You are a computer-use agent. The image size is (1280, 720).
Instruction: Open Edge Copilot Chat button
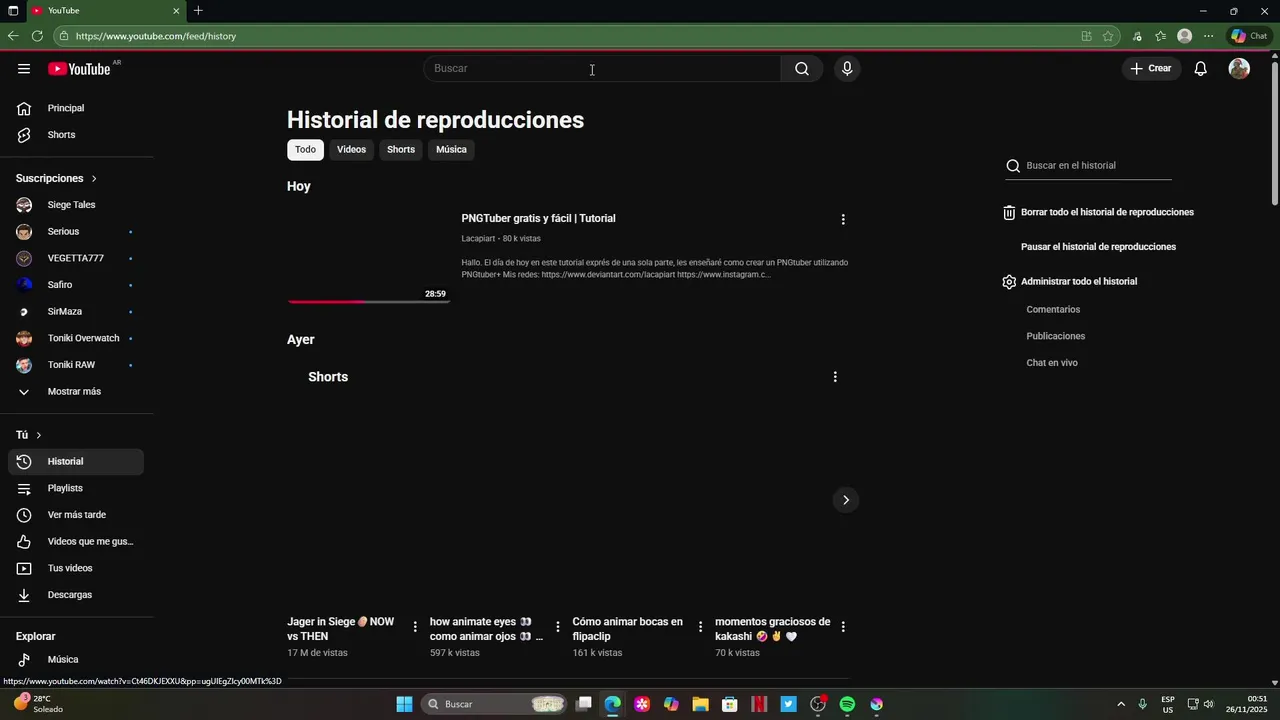coord(1249,36)
